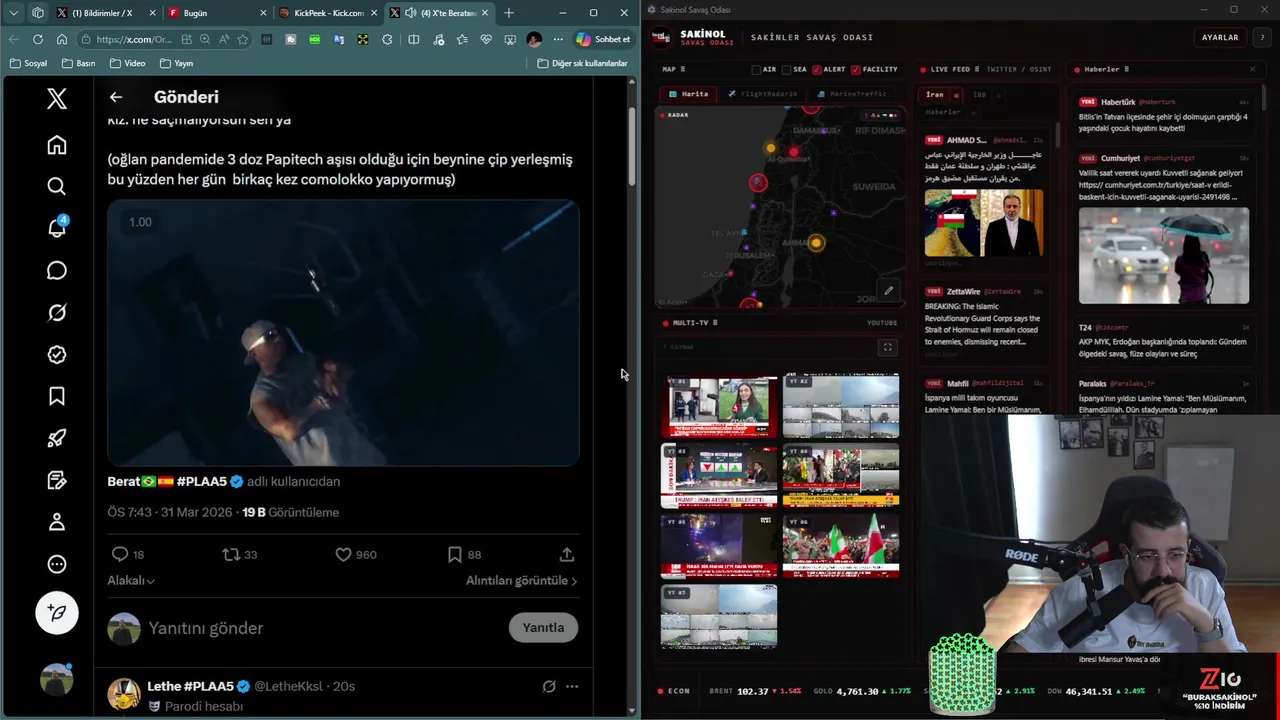Open the More circle icon in X sidebar
Viewport: 1280px width, 720px height.
coord(57,564)
